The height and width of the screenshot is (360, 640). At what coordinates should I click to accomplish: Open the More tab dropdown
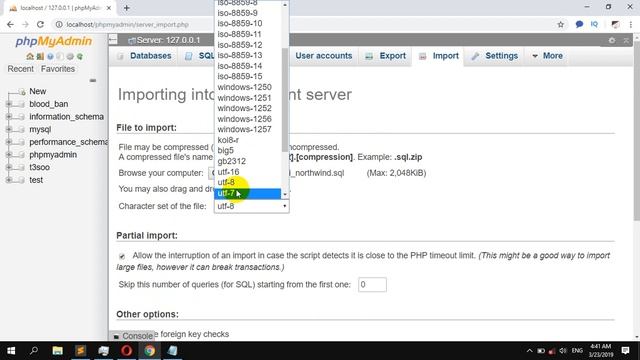click(x=547, y=56)
